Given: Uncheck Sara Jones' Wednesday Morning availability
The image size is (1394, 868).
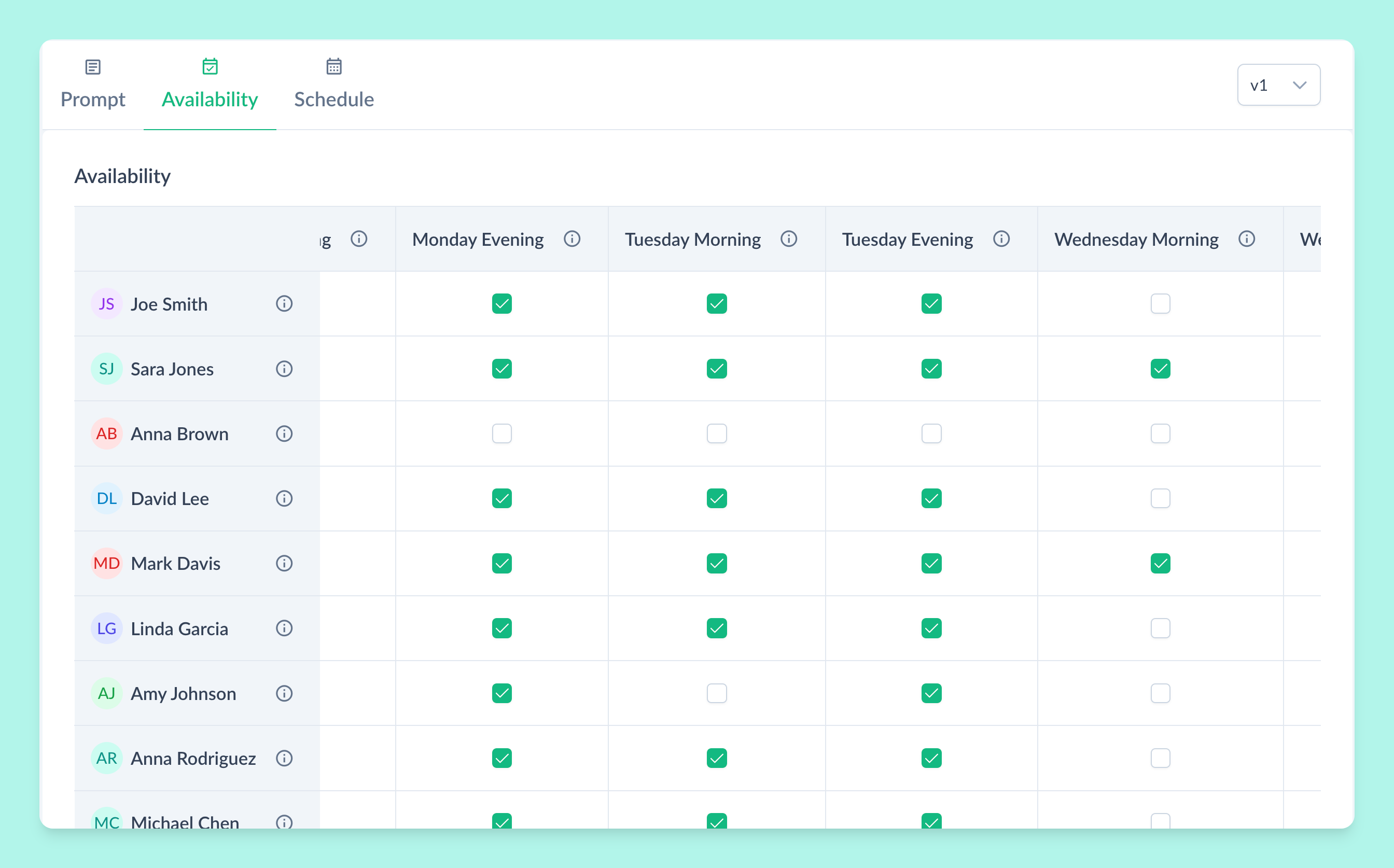Looking at the screenshot, I should click(x=1160, y=369).
